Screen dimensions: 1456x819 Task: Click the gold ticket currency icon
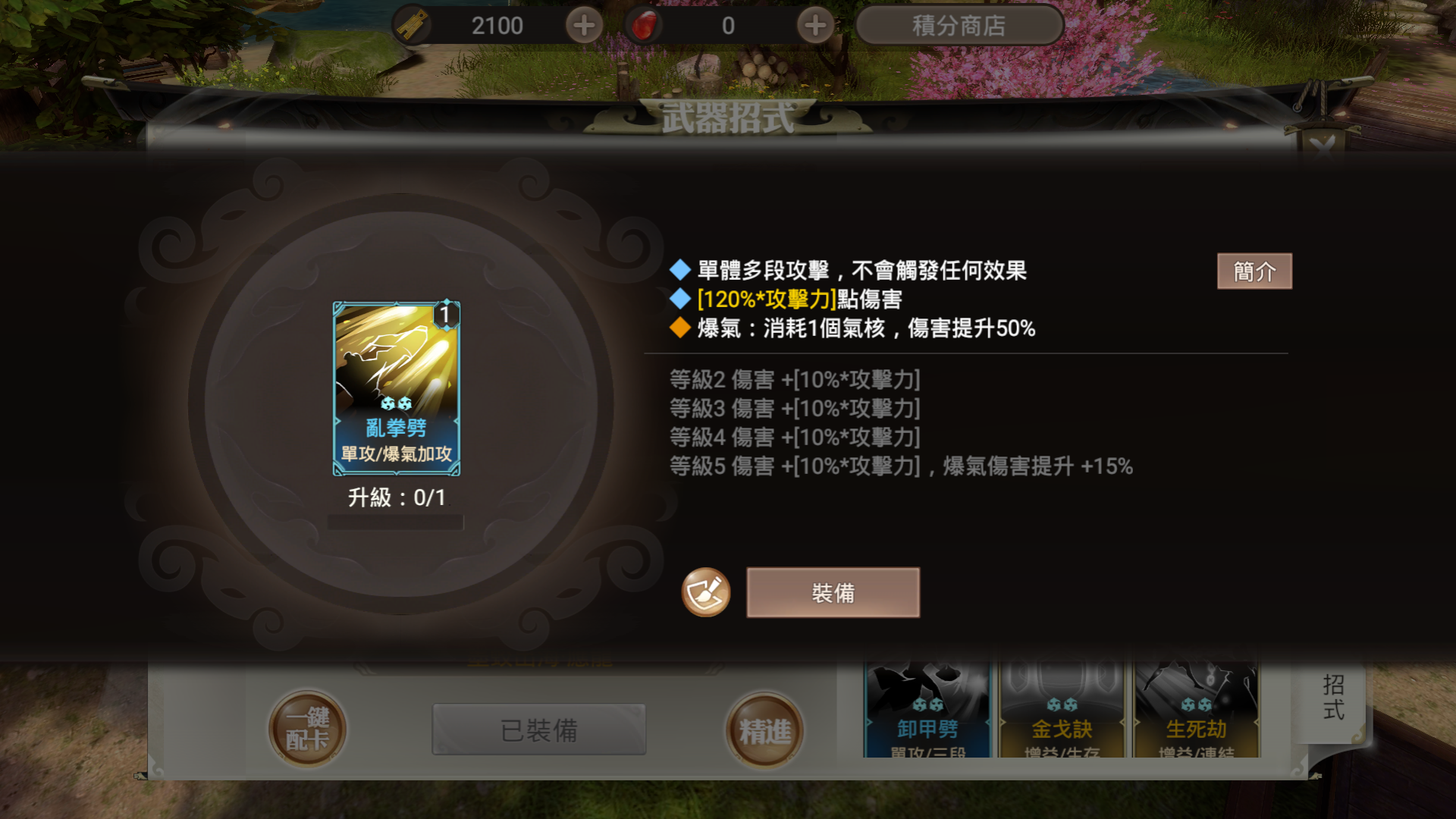click(x=412, y=26)
